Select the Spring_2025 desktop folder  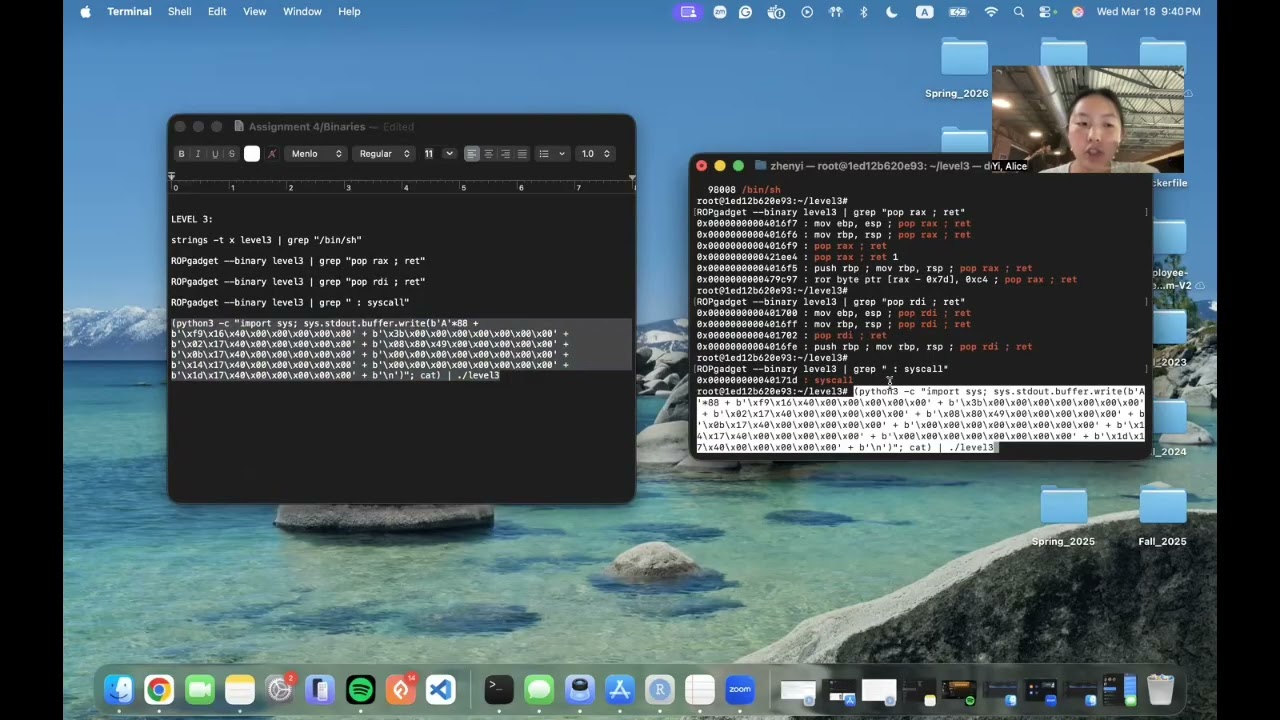pyautogui.click(x=1063, y=517)
